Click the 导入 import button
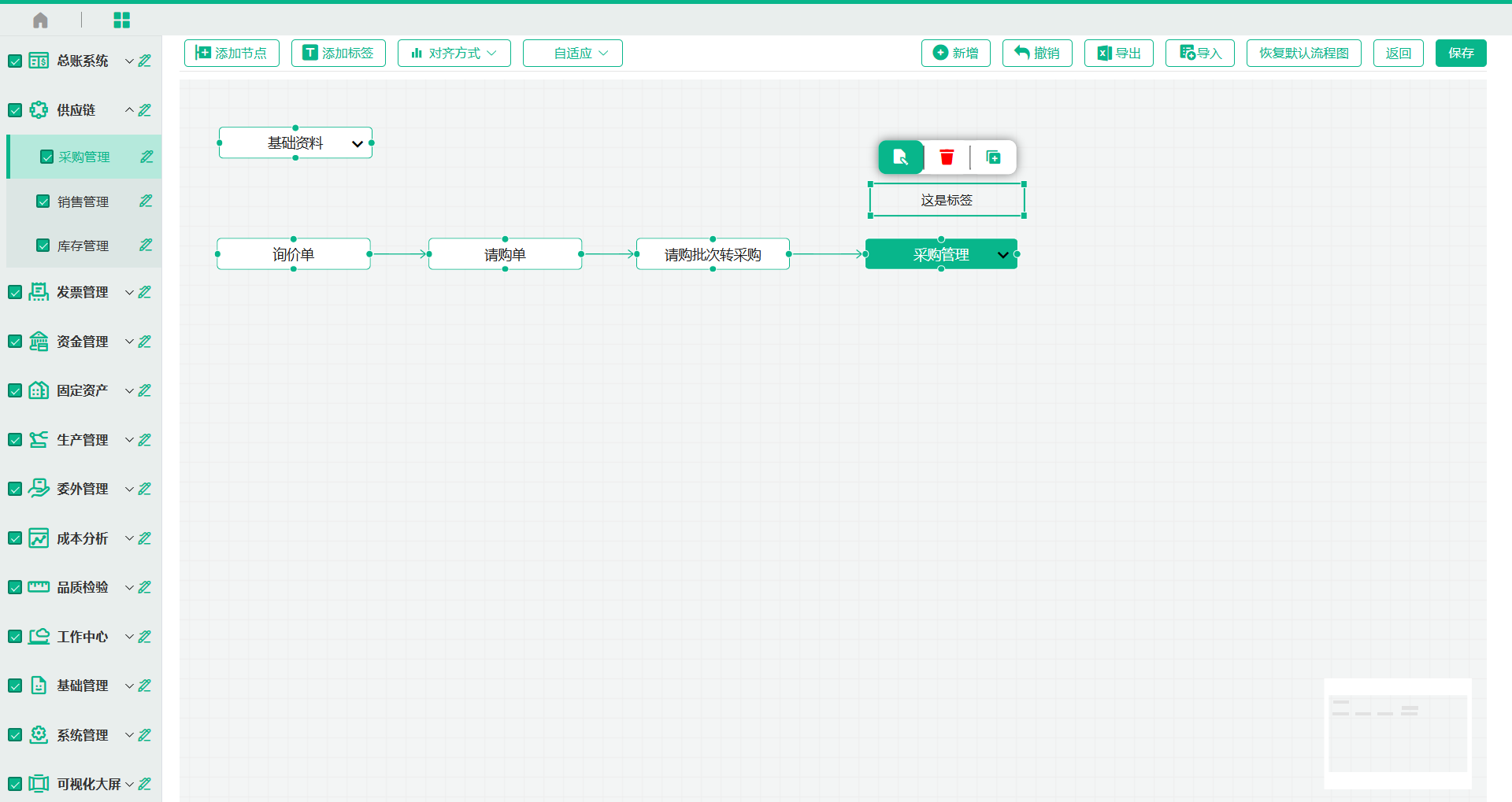The height and width of the screenshot is (802, 1512). [x=1200, y=53]
